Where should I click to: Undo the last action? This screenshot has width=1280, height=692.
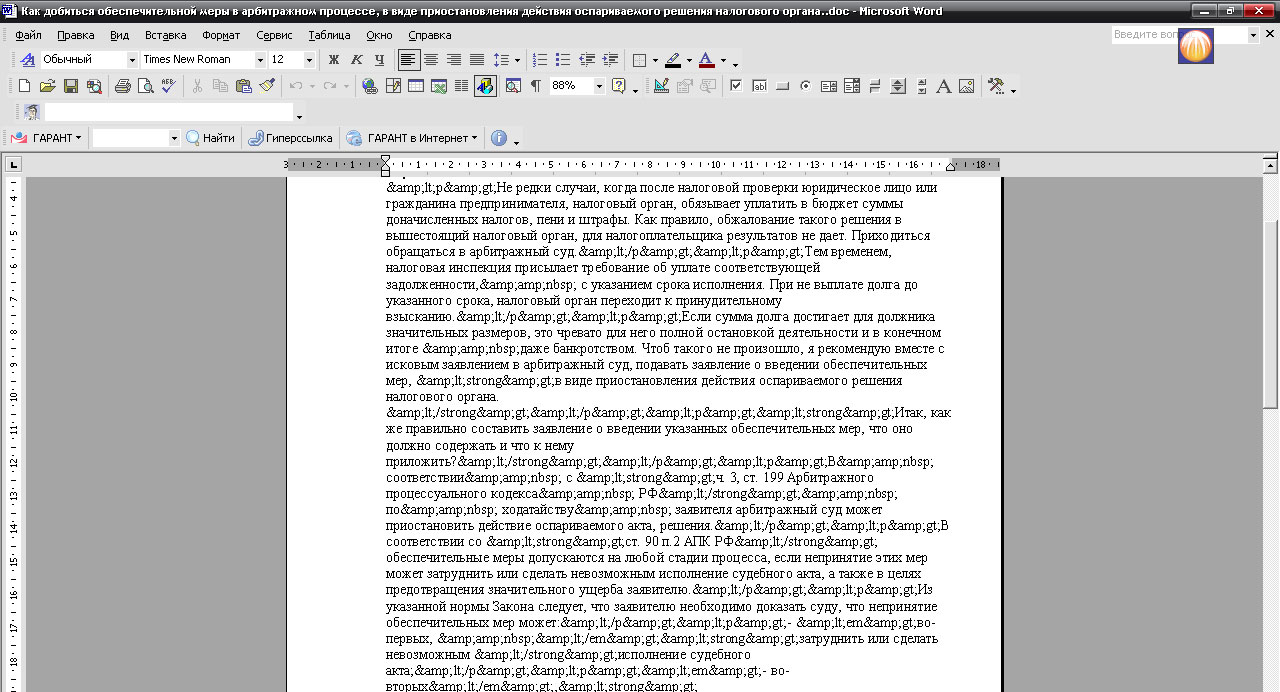pyautogui.click(x=297, y=86)
